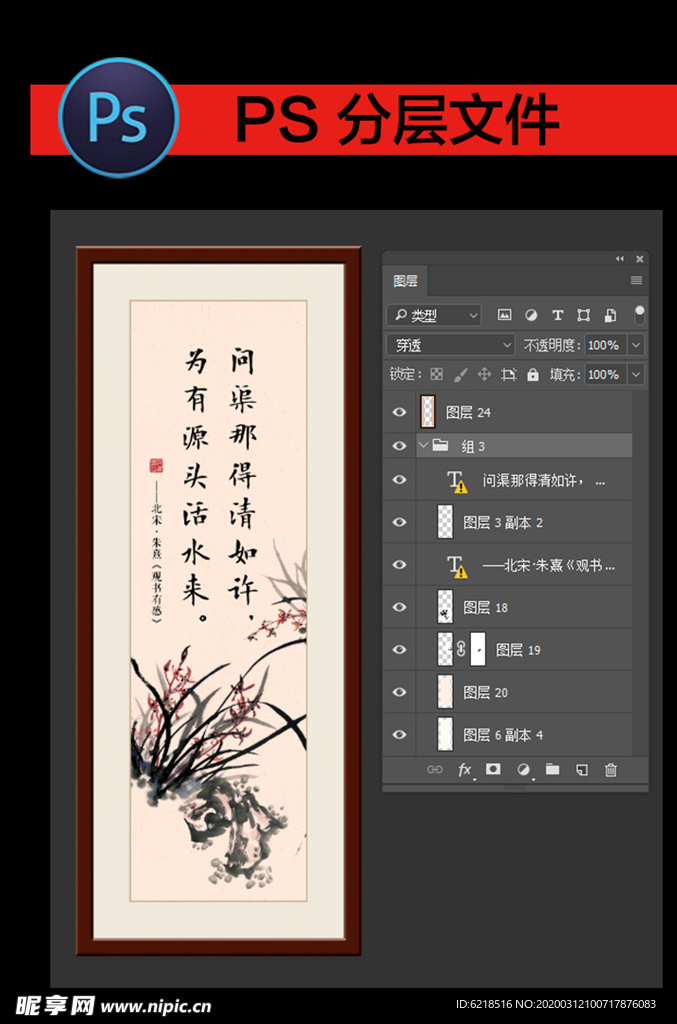The height and width of the screenshot is (1024, 677).
Task: Create a new layer
Action: (x=582, y=770)
